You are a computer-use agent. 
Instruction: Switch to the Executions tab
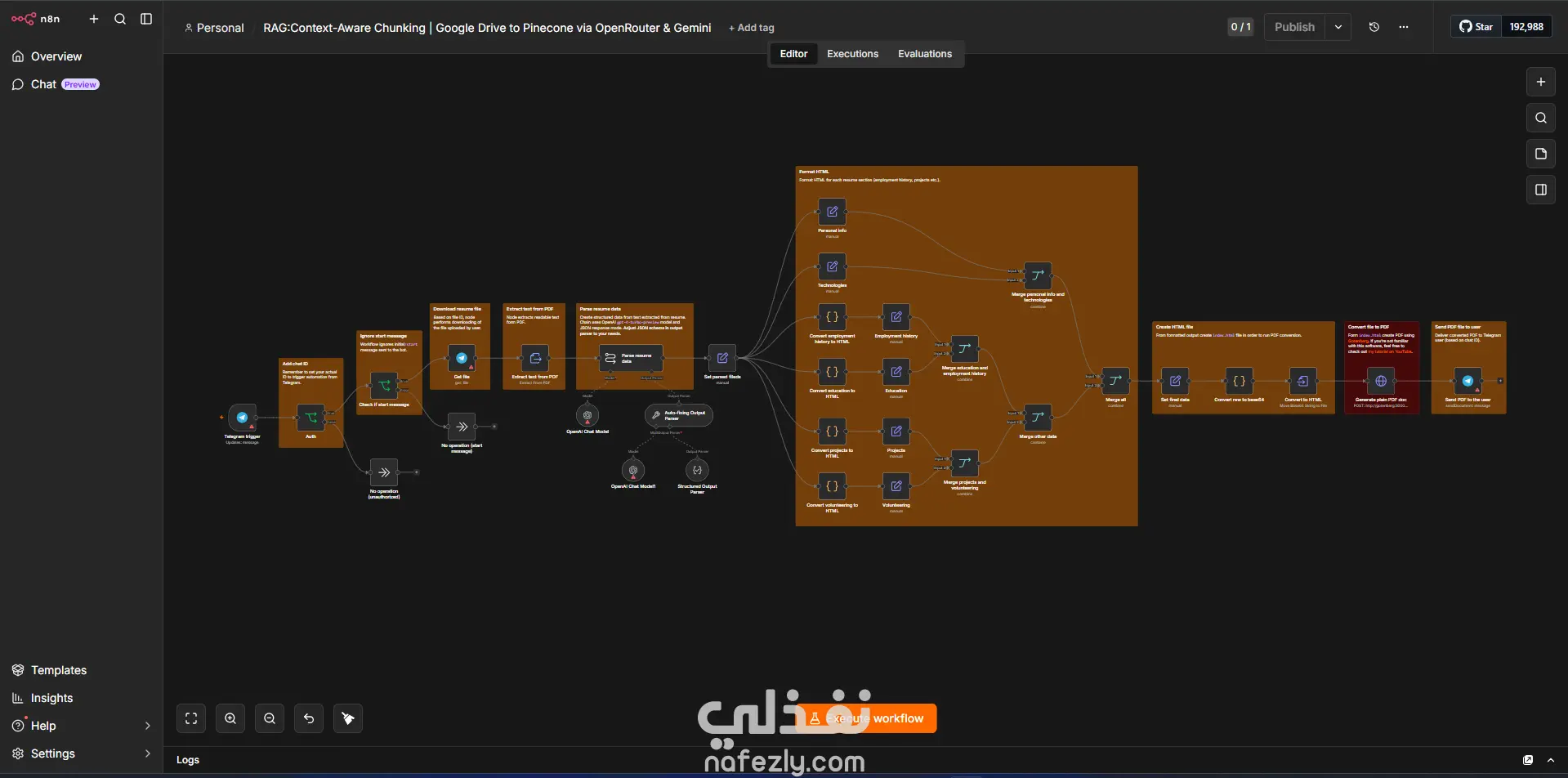852,54
